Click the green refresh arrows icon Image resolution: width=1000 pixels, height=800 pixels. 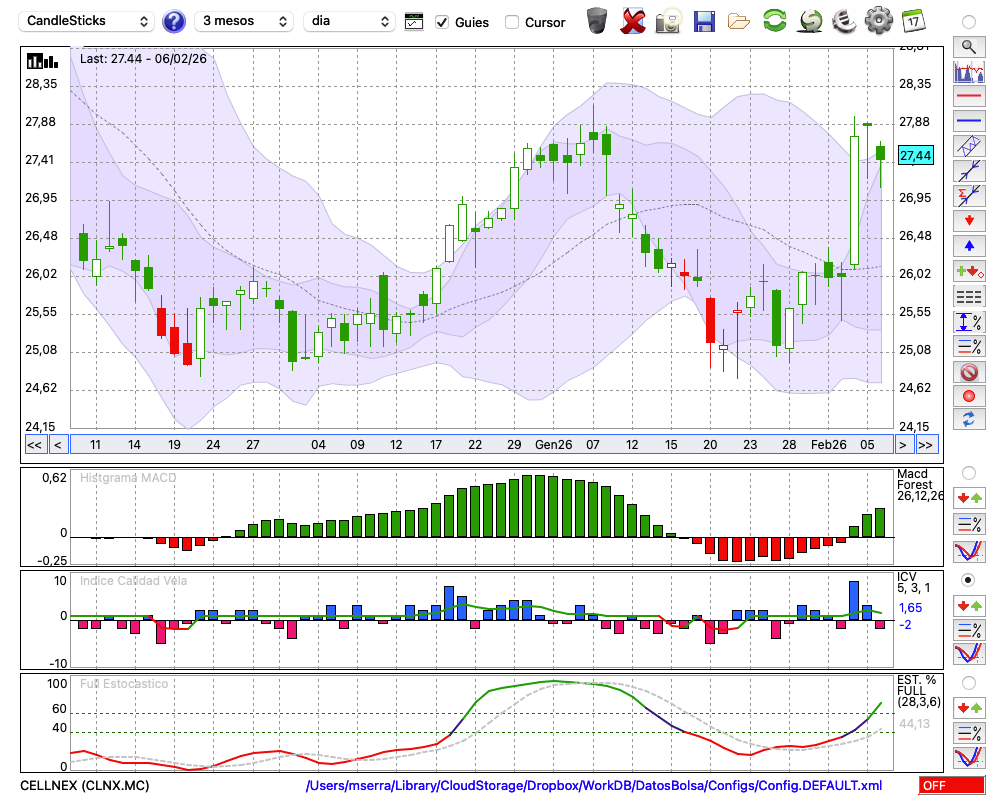pyautogui.click(x=774, y=21)
